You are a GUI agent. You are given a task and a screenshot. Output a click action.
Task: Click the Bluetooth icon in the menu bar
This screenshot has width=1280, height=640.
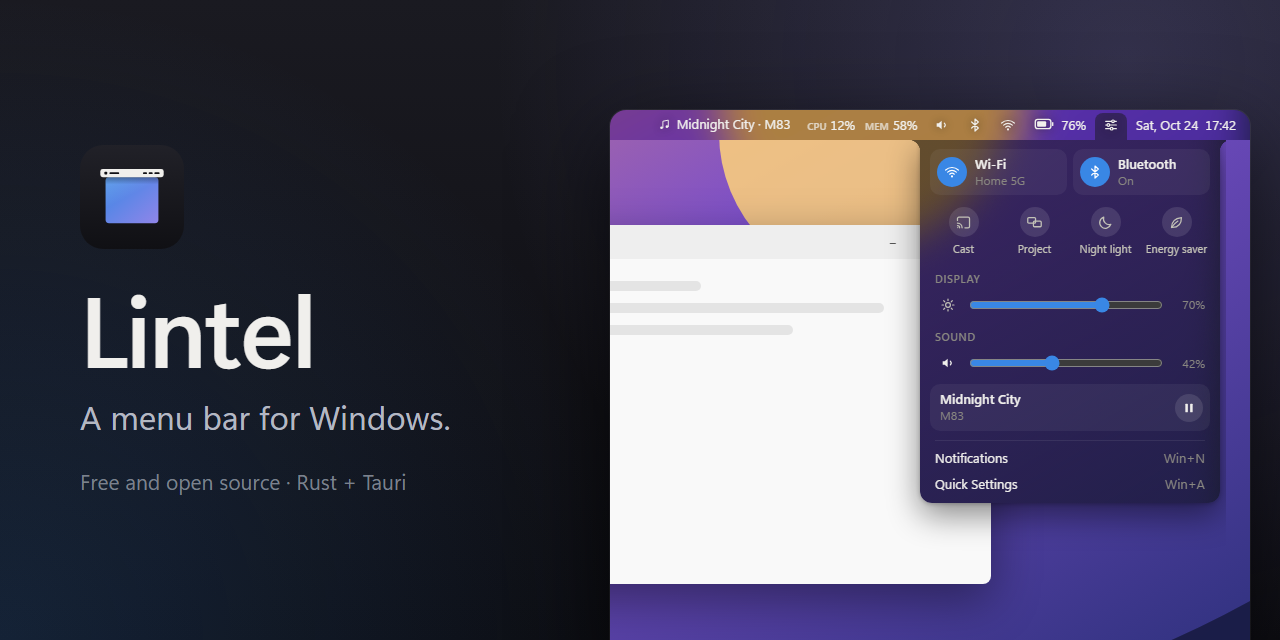click(975, 125)
